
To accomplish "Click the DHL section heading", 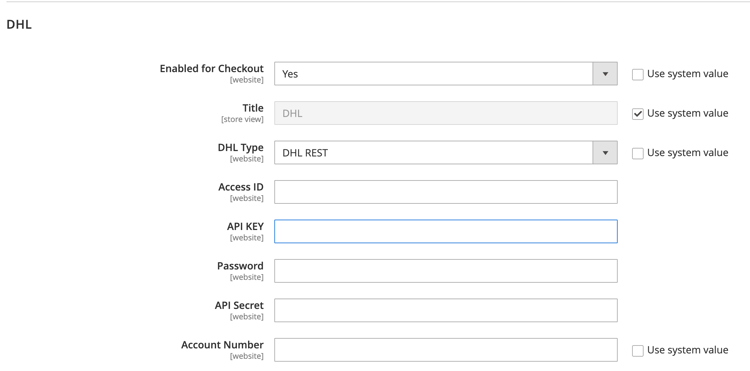I will [x=19, y=25].
